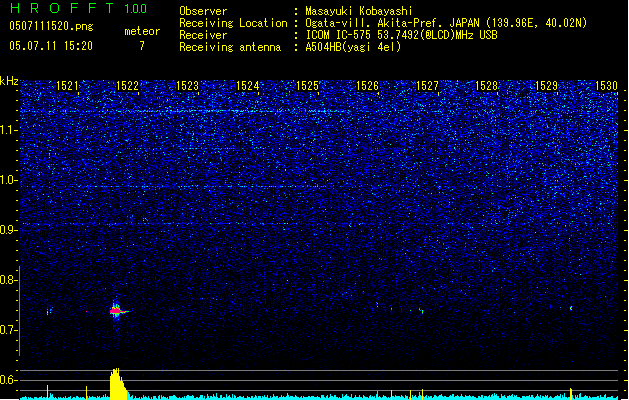Click the 0.8 kHz axis label
The width and height of the screenshot is (629, 400).
click(9, 280)
